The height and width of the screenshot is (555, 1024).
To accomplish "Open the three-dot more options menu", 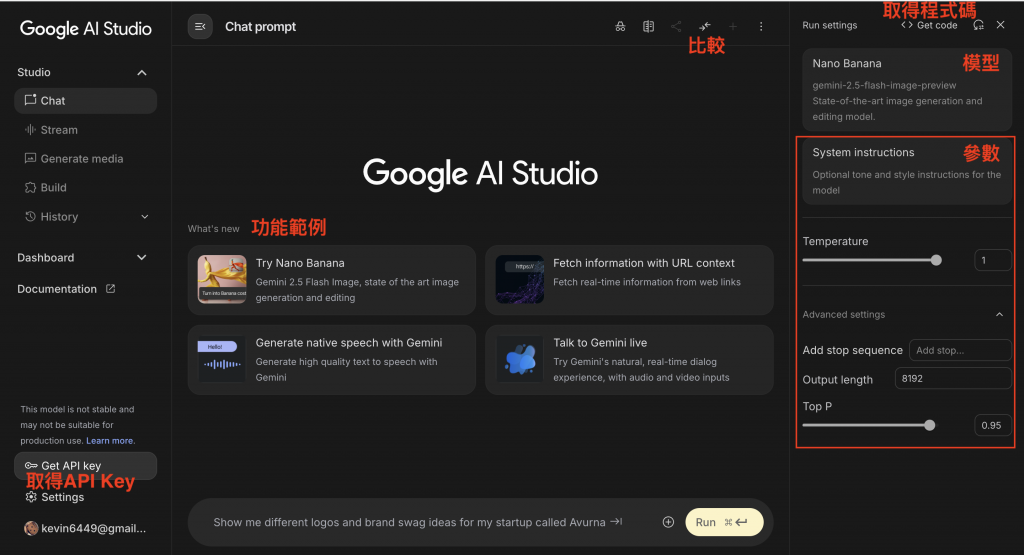I will click(x=761, y=27).
